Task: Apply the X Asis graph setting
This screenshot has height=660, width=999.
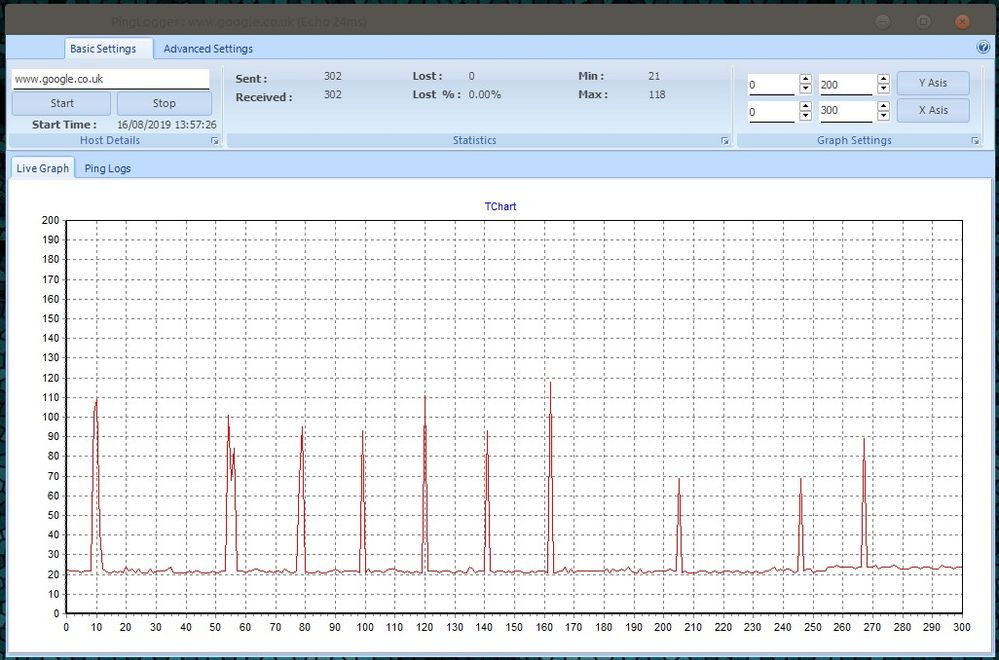Action: pos(932,110)
